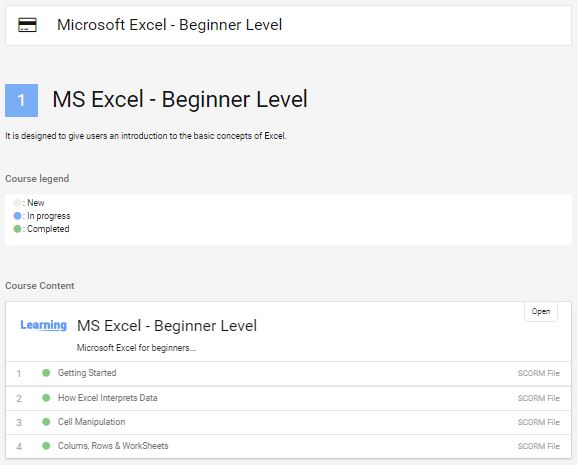The image size is (578, 465).
Task: Click the green Completed legend dot
Action: point(17,229)
